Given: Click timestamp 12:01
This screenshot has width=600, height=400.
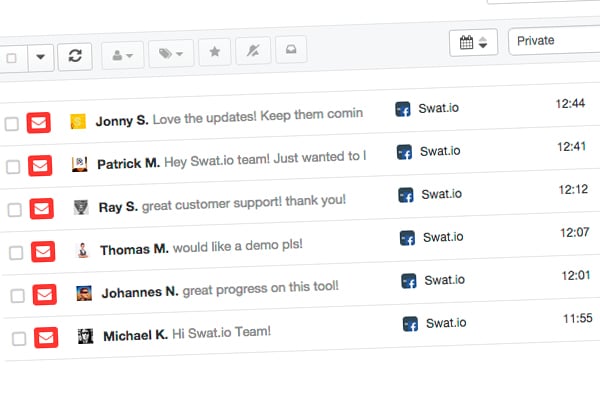Looking at the screenshot, I should point(576,275).
